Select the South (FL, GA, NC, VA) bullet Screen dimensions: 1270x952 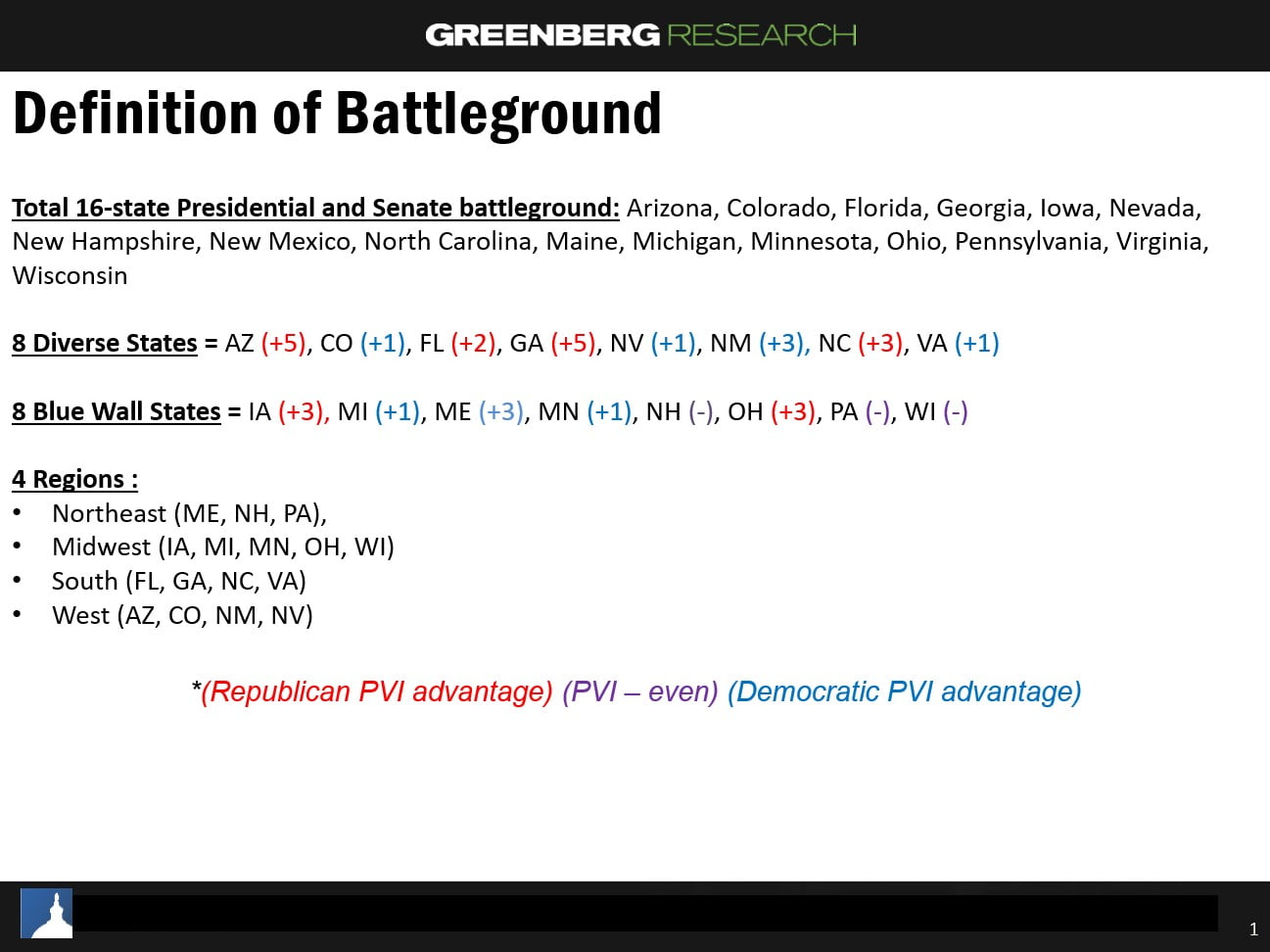coord(178,581)
